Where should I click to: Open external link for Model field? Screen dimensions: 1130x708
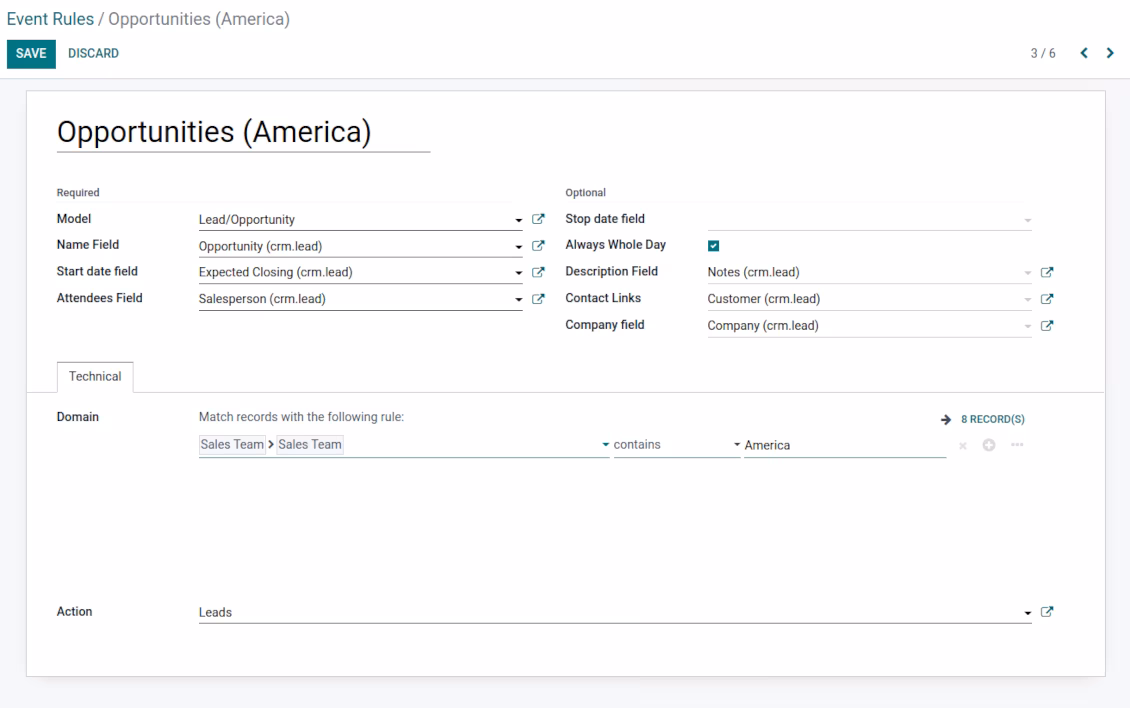538,219
